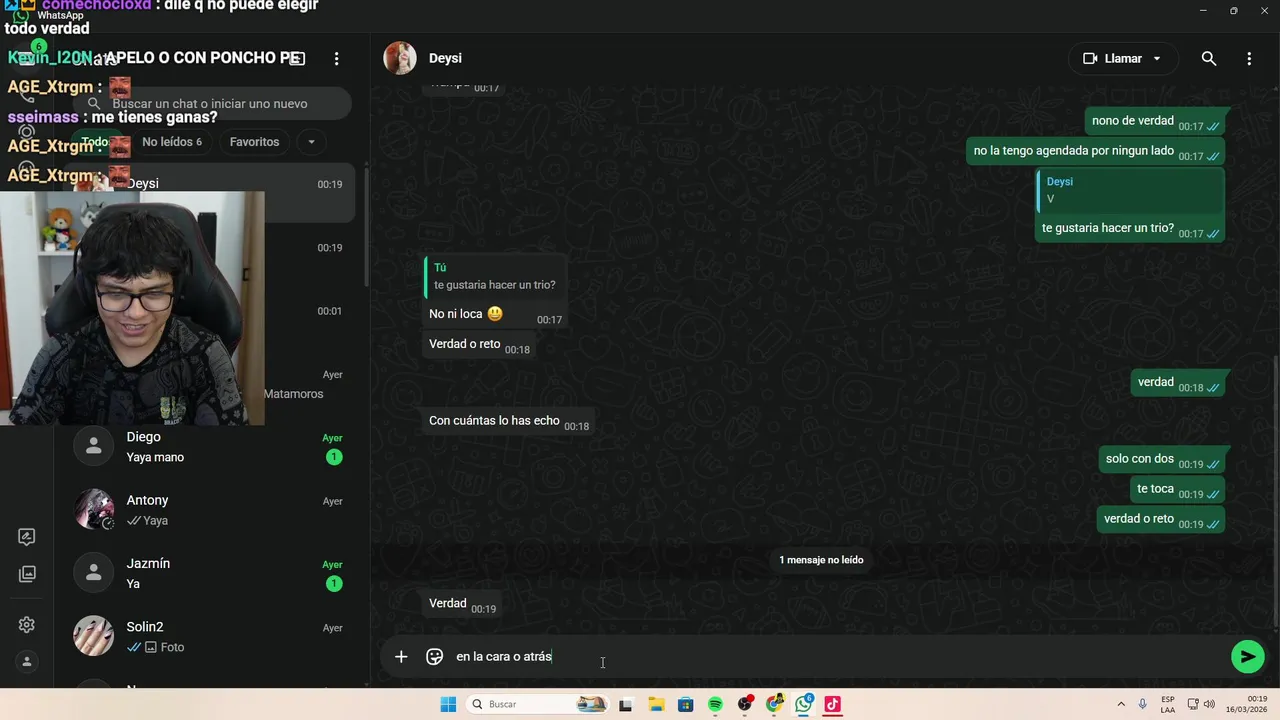Send the typed message with green arrow
Viewport: 1280px width, 720px height.
click(x=1247, y=657)
